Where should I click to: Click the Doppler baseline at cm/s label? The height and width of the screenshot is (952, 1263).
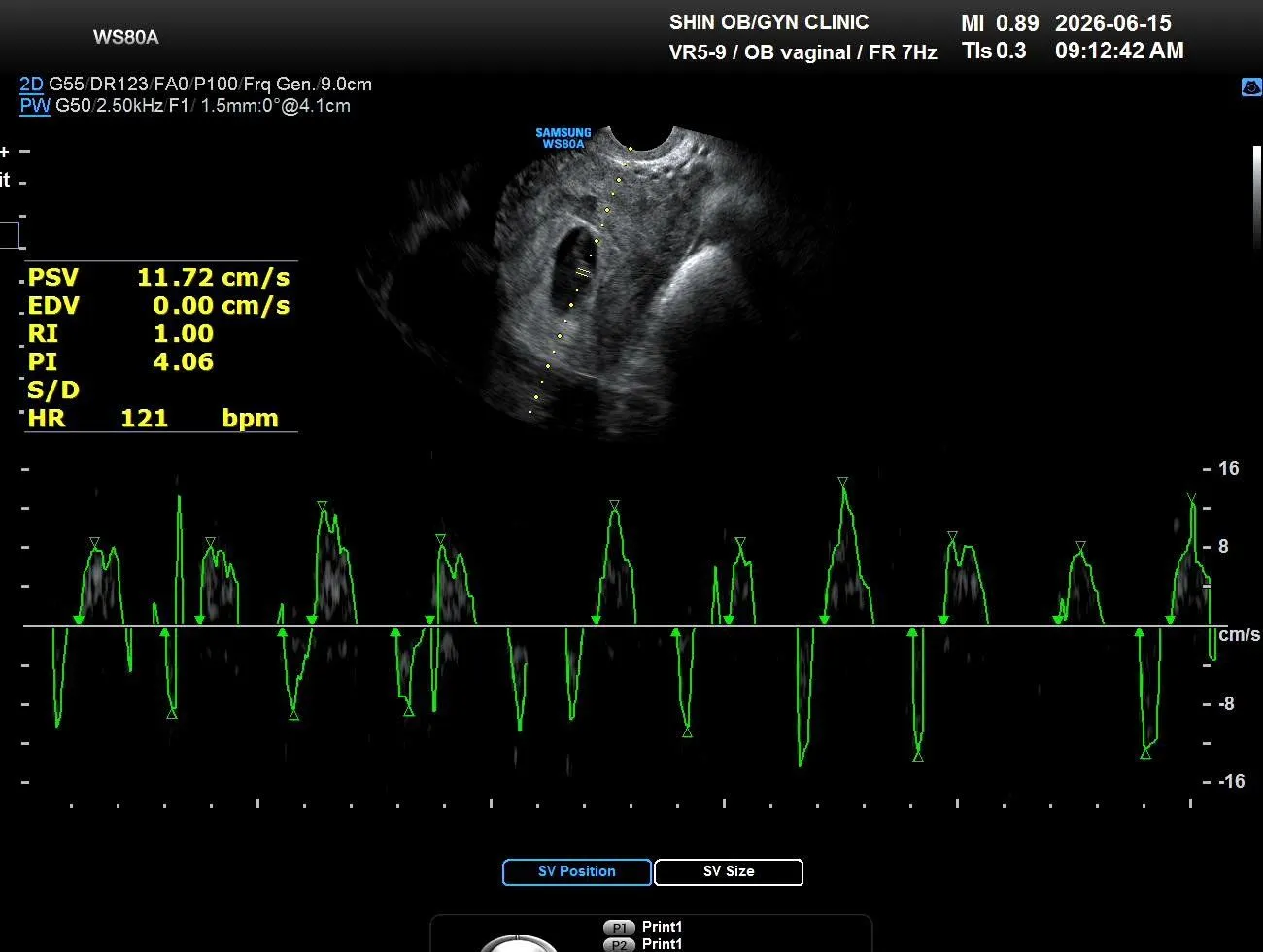pos(1239,634)
